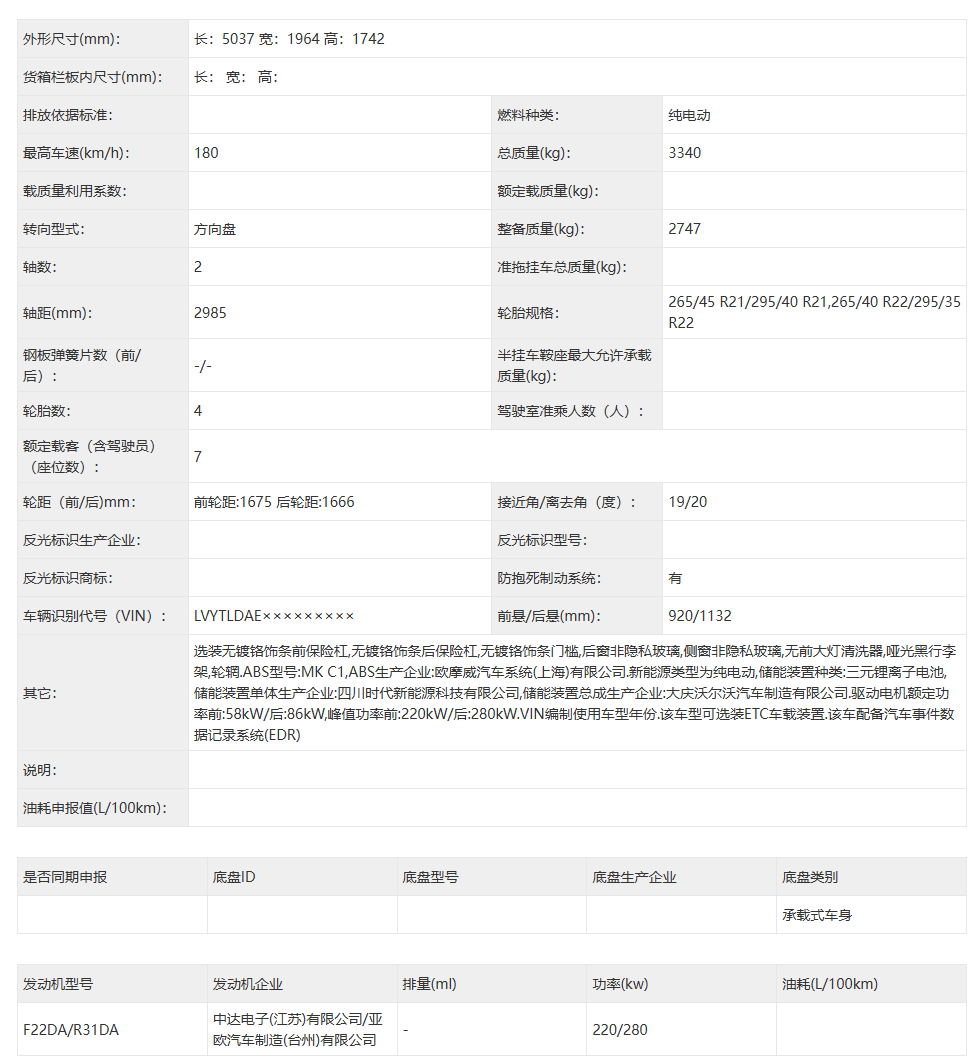Click the 发动机型号 value F22DA/R31DA

tap(70, 1030)
